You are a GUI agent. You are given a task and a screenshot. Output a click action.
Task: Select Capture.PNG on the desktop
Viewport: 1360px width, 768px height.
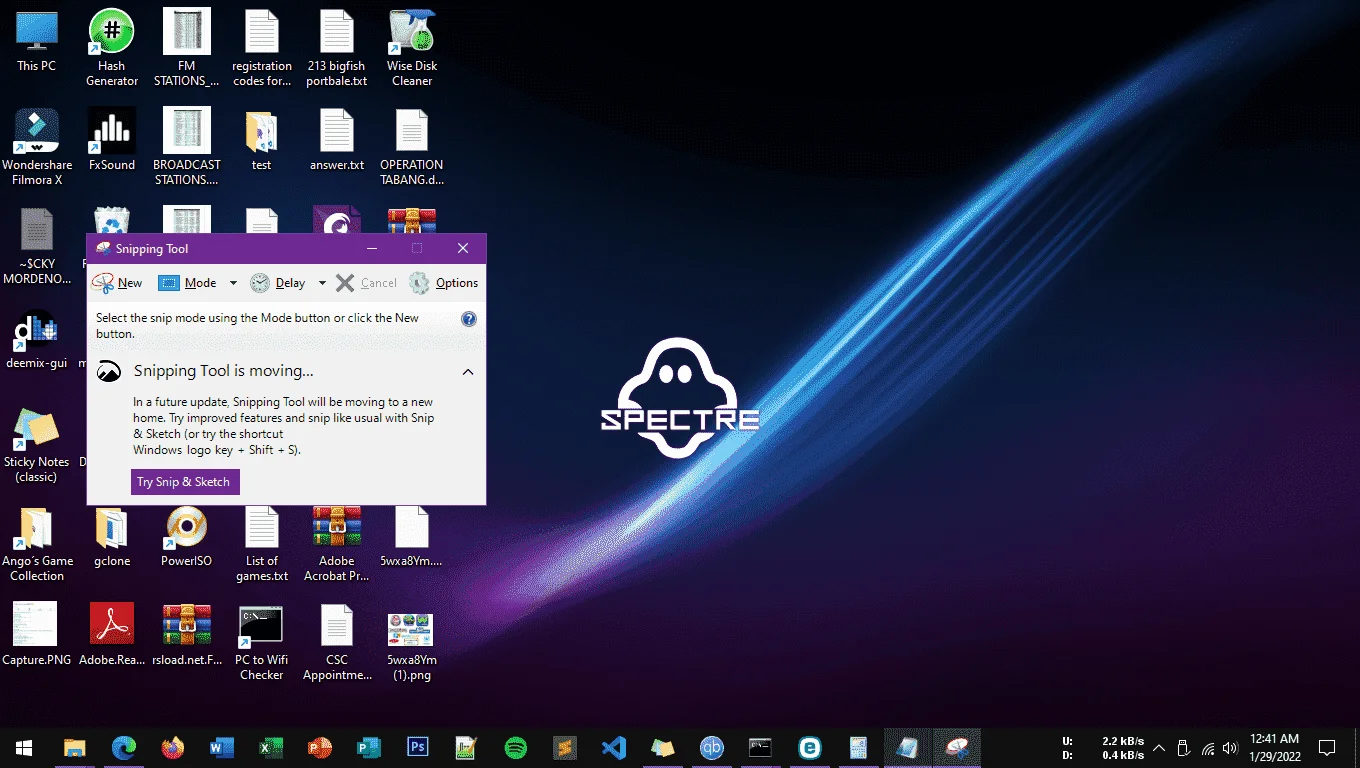point(37,634)
